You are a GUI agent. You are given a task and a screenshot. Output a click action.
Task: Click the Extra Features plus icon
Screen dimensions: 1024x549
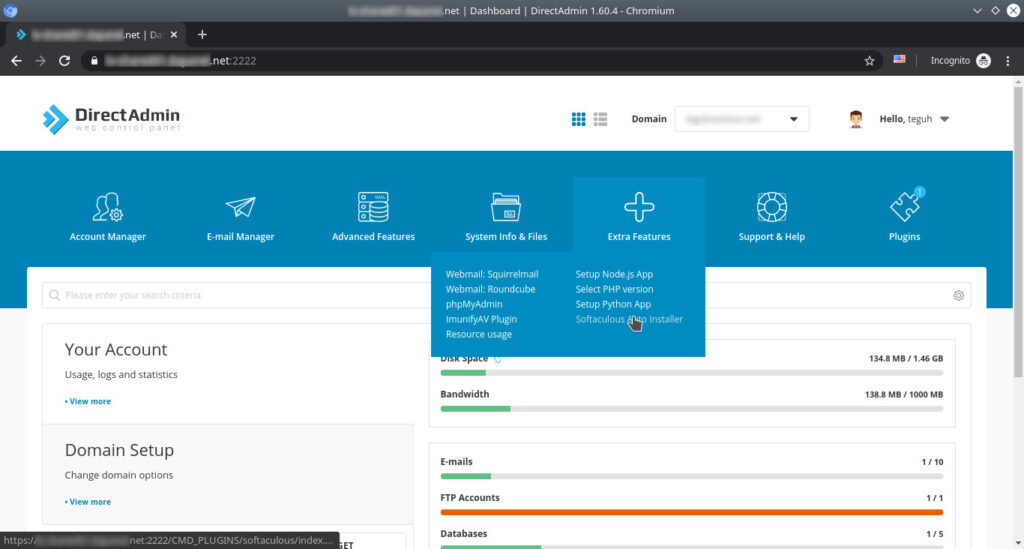click(639, 207)
